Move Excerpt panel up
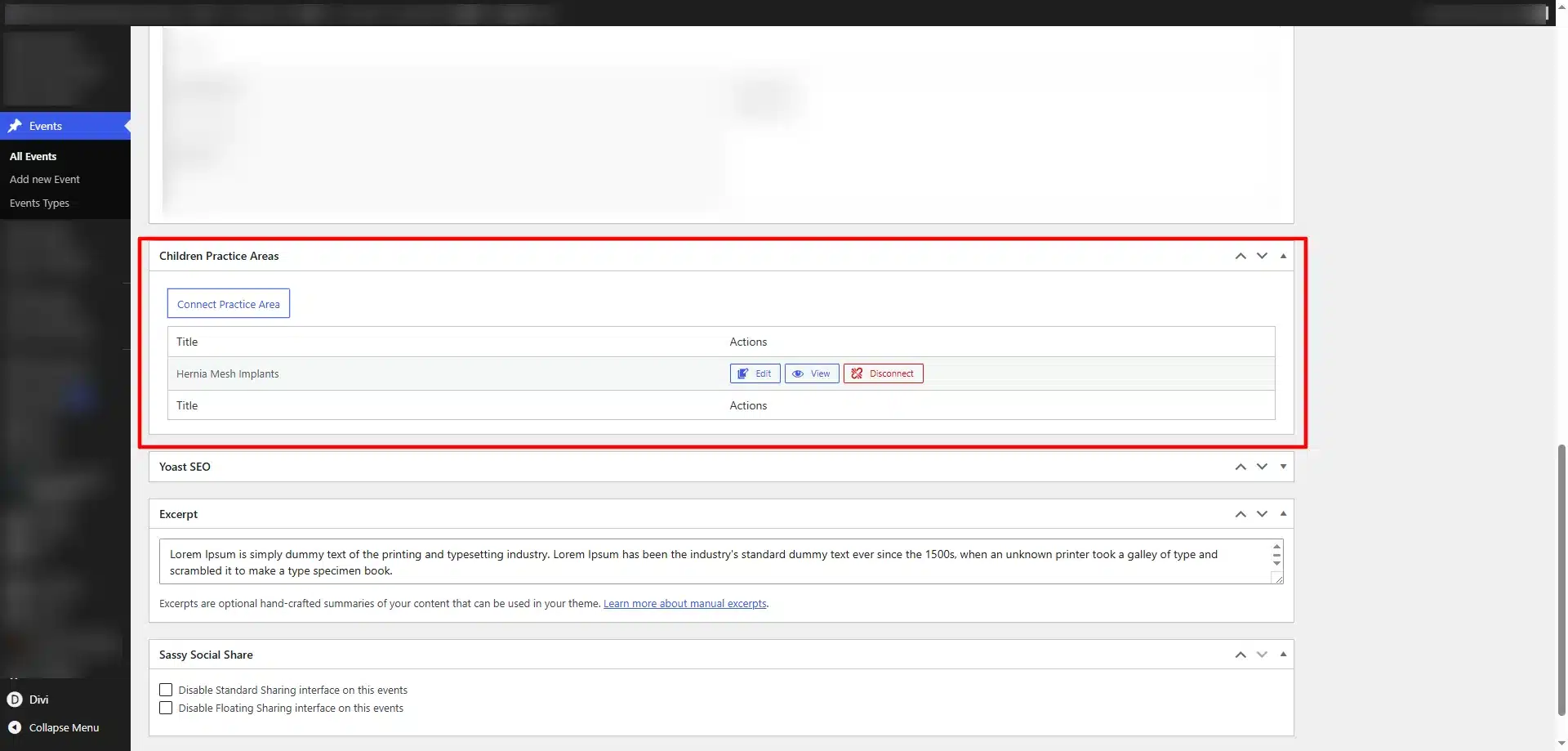 tap(1241, 514)
